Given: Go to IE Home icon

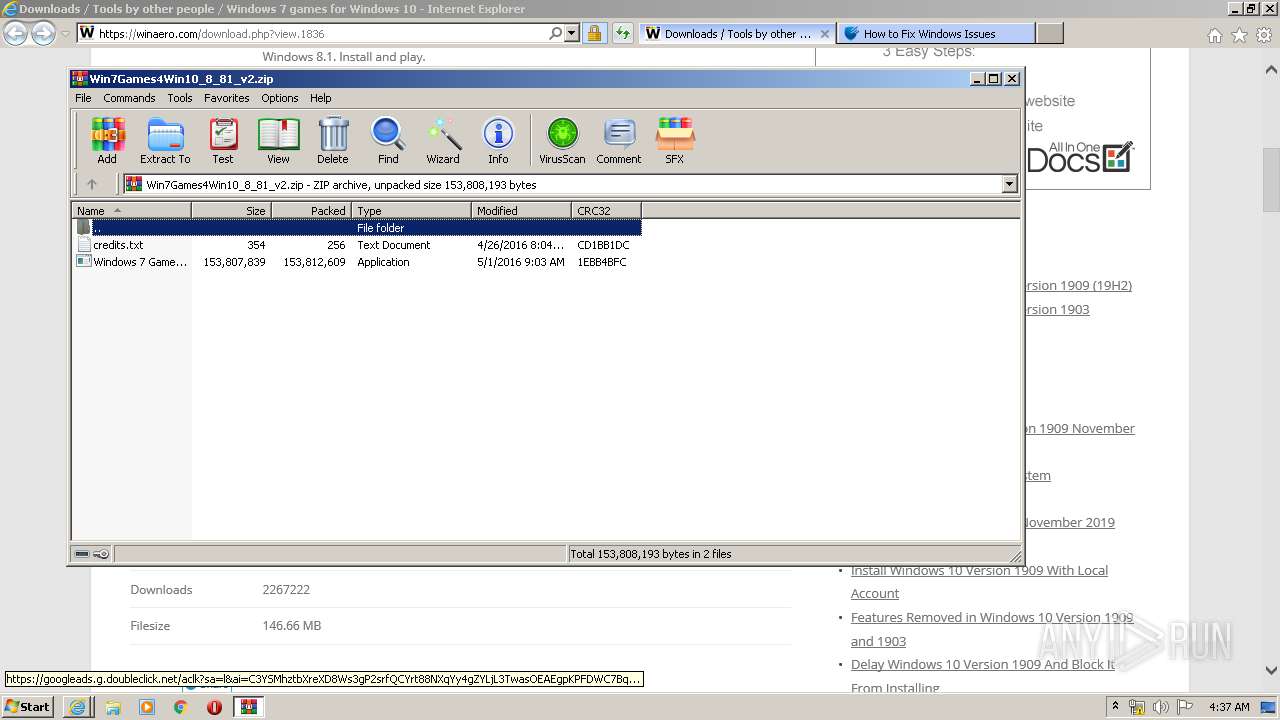Looking at the screenshot, I should click(1214, 35).
